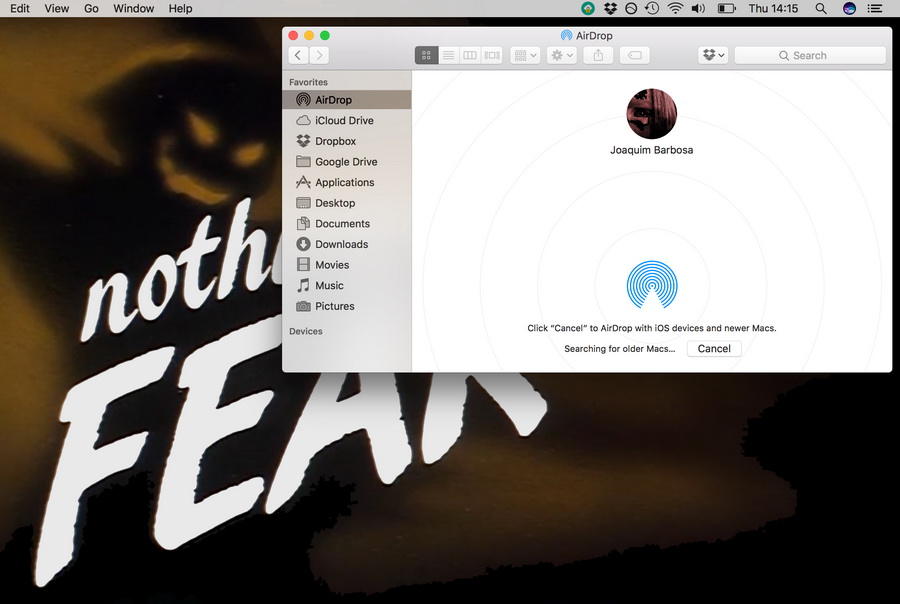Open Desktop in the sidebar
This screenshot has height=604, width=900.
point(347,203)
